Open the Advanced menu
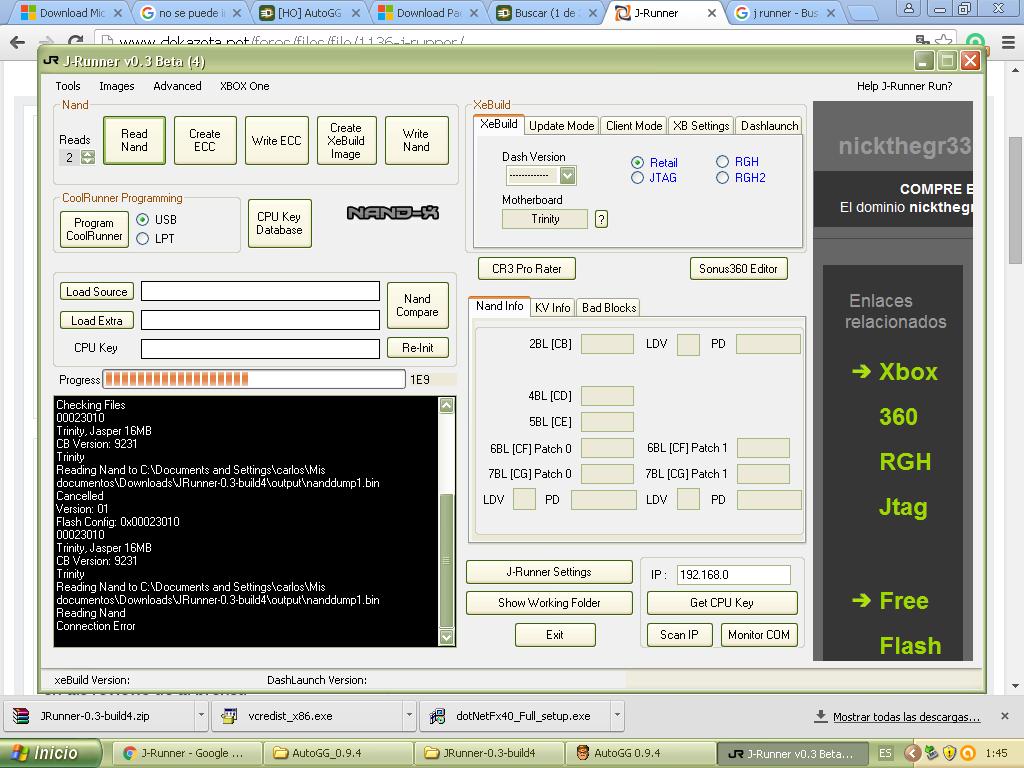Image resolution: width=1024 pixels, height=768 pixels. click(177, 86)
